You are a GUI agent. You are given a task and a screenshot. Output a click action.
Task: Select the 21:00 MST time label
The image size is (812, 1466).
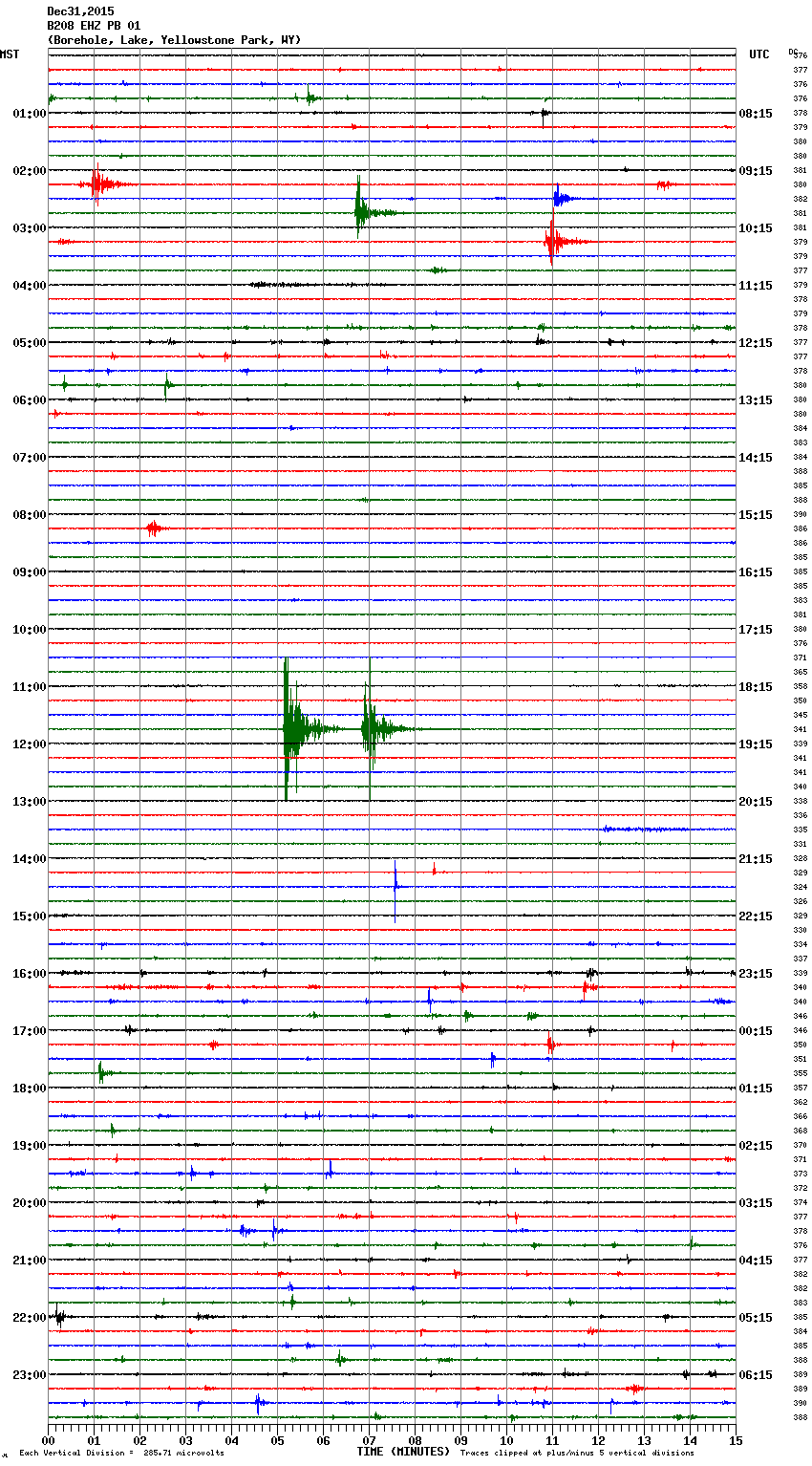[x=30, y=1261]
